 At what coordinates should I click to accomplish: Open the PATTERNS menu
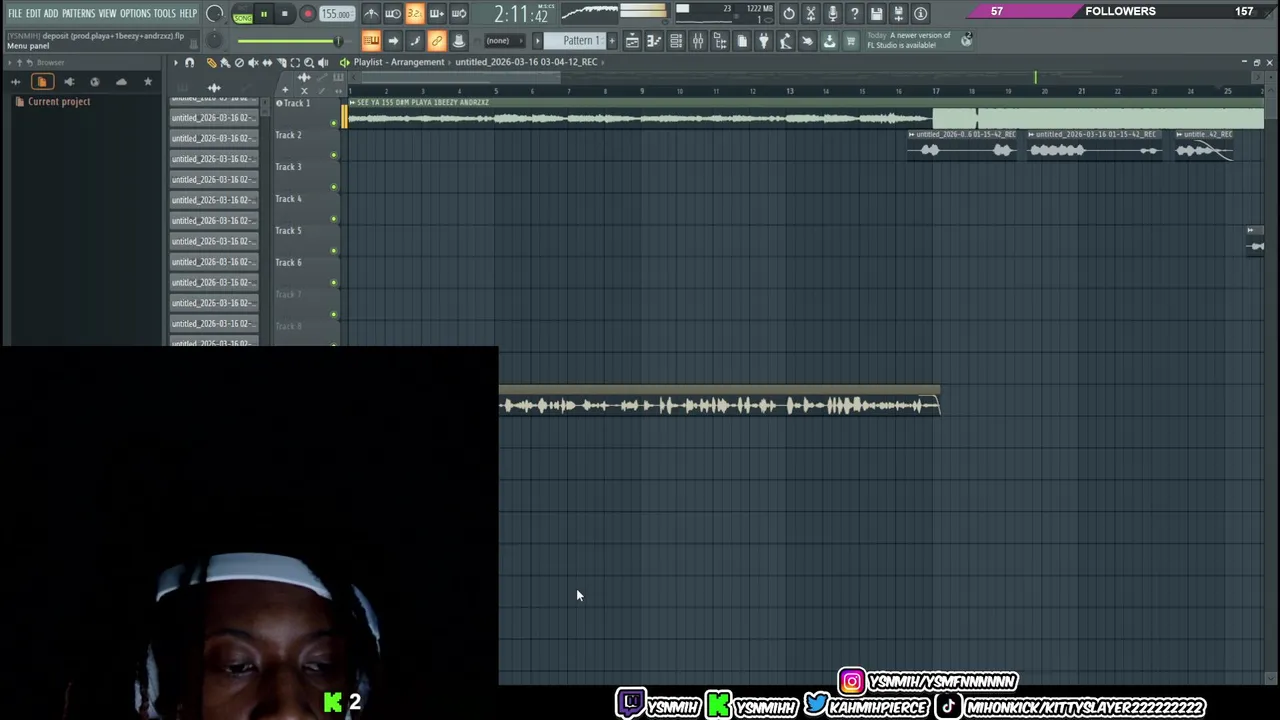point(78,13)
